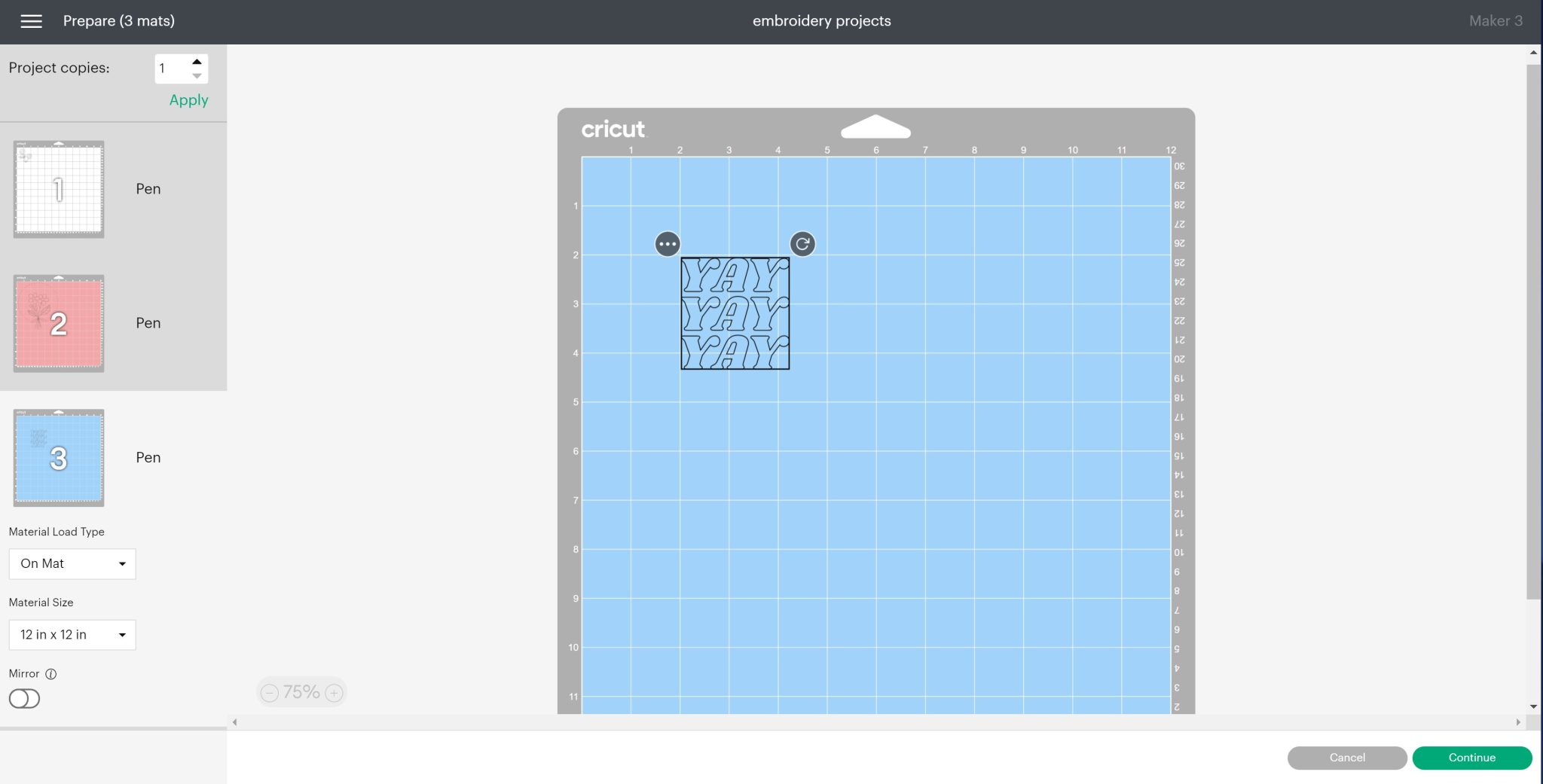Click the vertical scrollbar thumb

pyautogui.click(x=1533, y=331)
